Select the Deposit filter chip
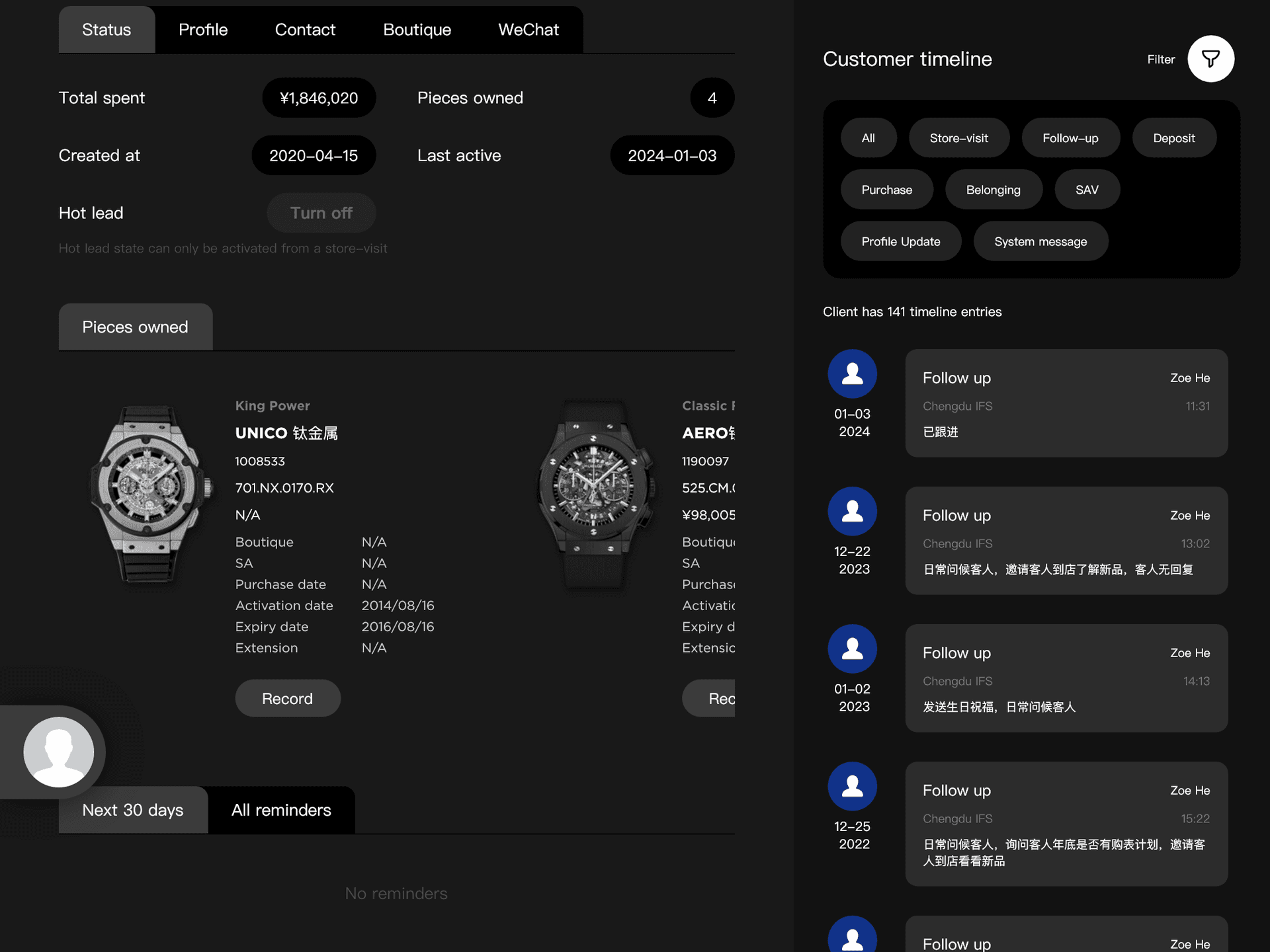The width and height of the screenshot is (1270, 952). coord(1173,138)
